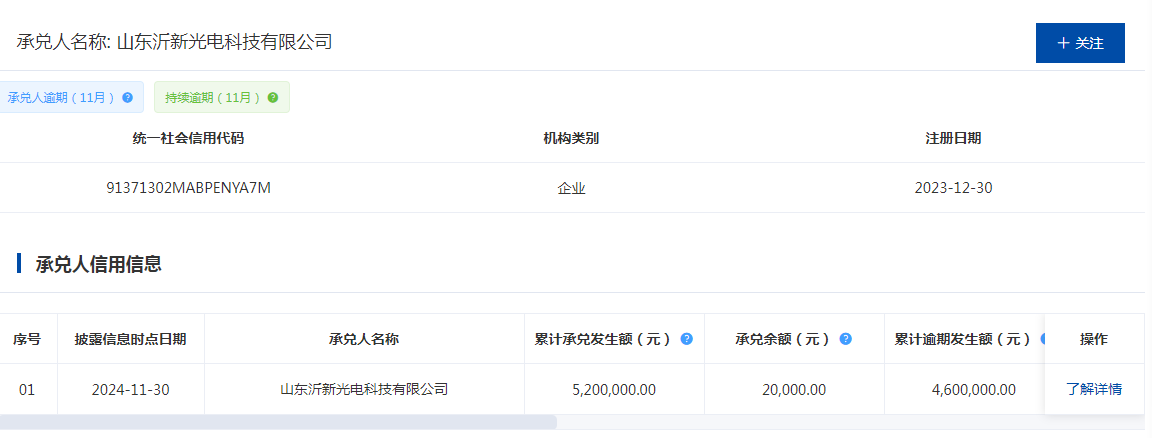The image size is (1152, 438).
Task: Open help icon beside 持续逾期（11月）
Action: (273, 97)
